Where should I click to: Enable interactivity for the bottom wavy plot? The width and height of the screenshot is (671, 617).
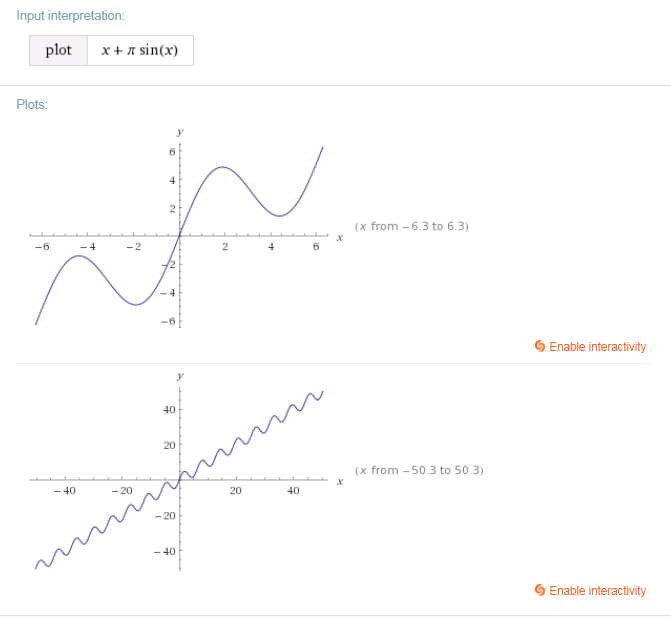click(597, 591)
